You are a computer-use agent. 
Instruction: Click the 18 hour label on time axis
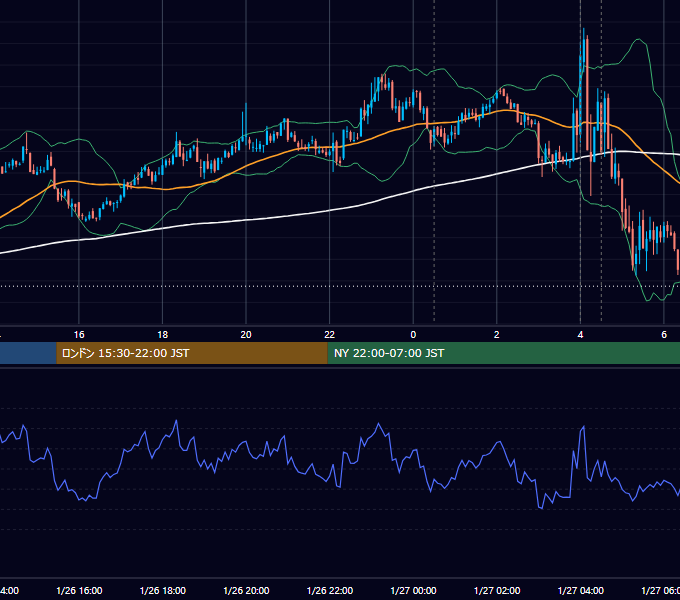pyautogui.click(x=163, y=335)
